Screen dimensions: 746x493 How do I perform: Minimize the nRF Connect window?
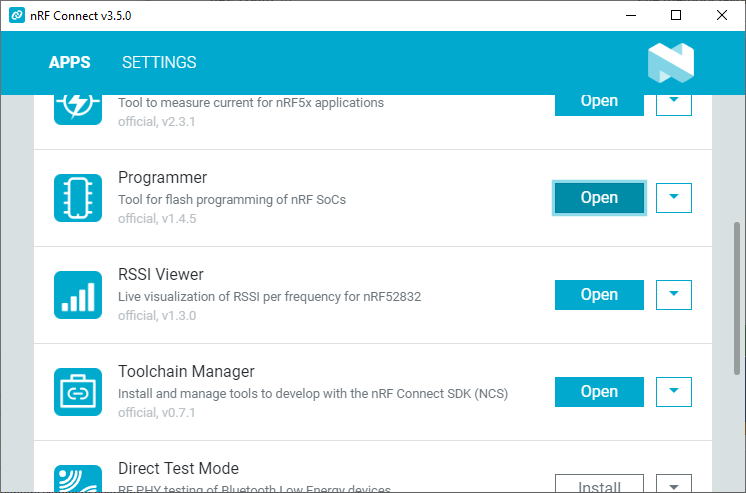pos(631,15)
